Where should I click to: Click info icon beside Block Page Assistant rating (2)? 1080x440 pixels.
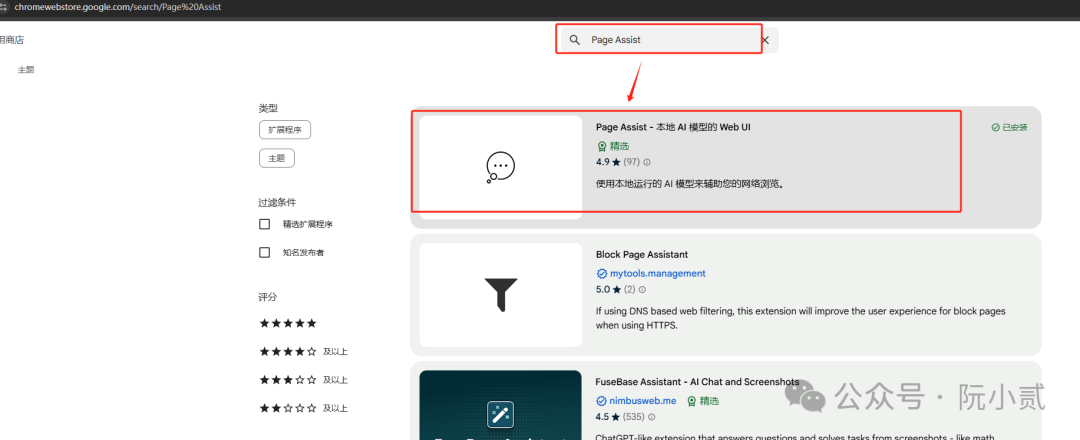coord(642,290)
